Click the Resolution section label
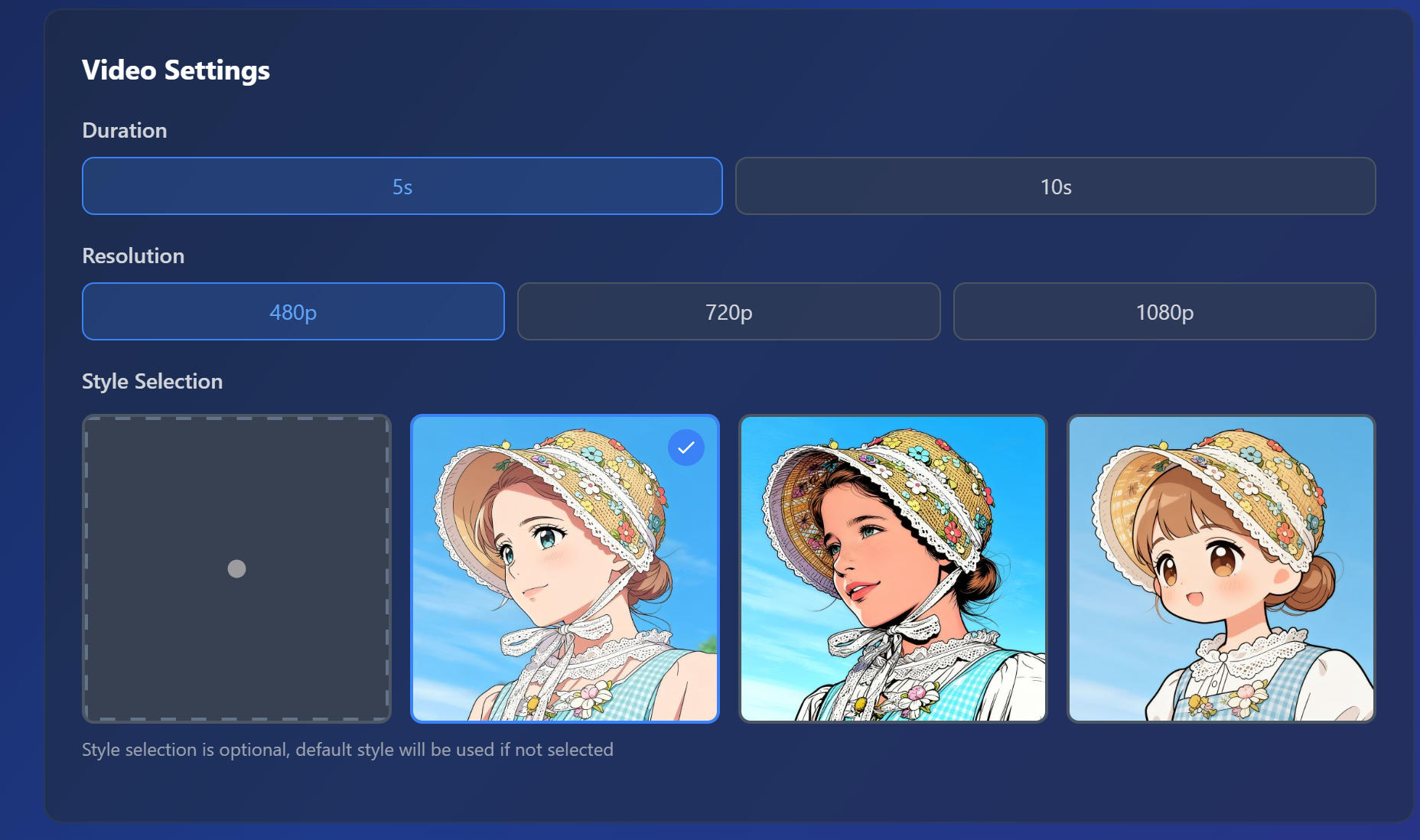1420x840 pixels. coord(133,256)
